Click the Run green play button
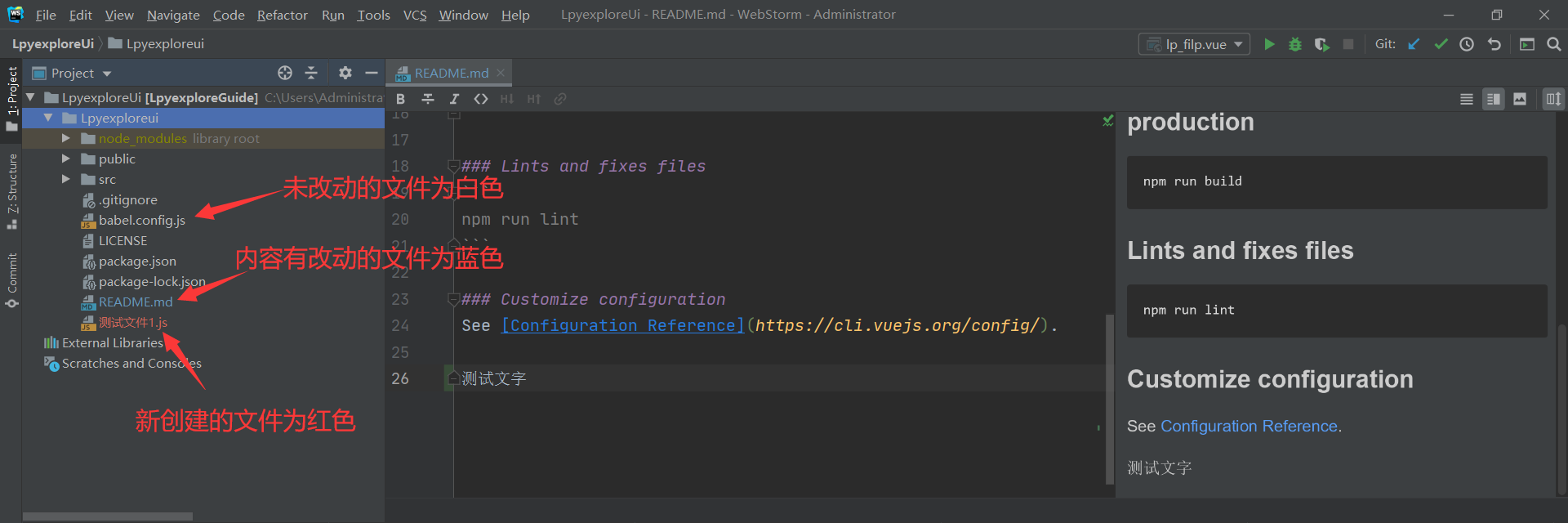Viewport: 1568px width, 523px height. point(1269,44)
